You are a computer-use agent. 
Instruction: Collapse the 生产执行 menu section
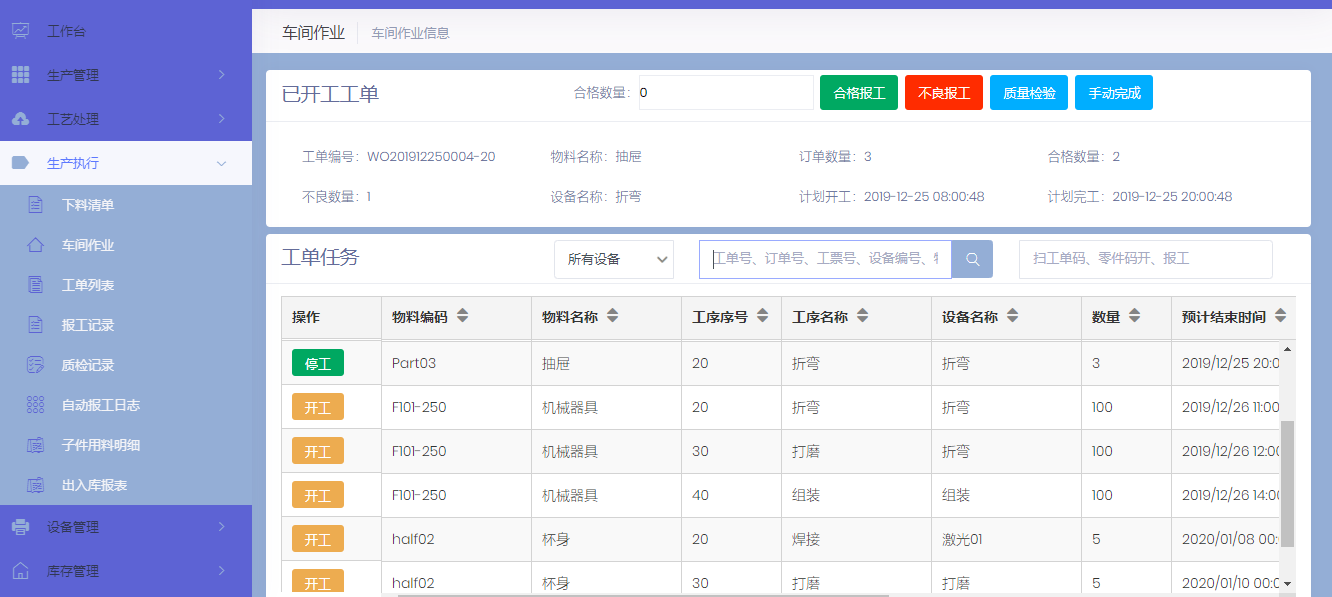pos(126,163)
